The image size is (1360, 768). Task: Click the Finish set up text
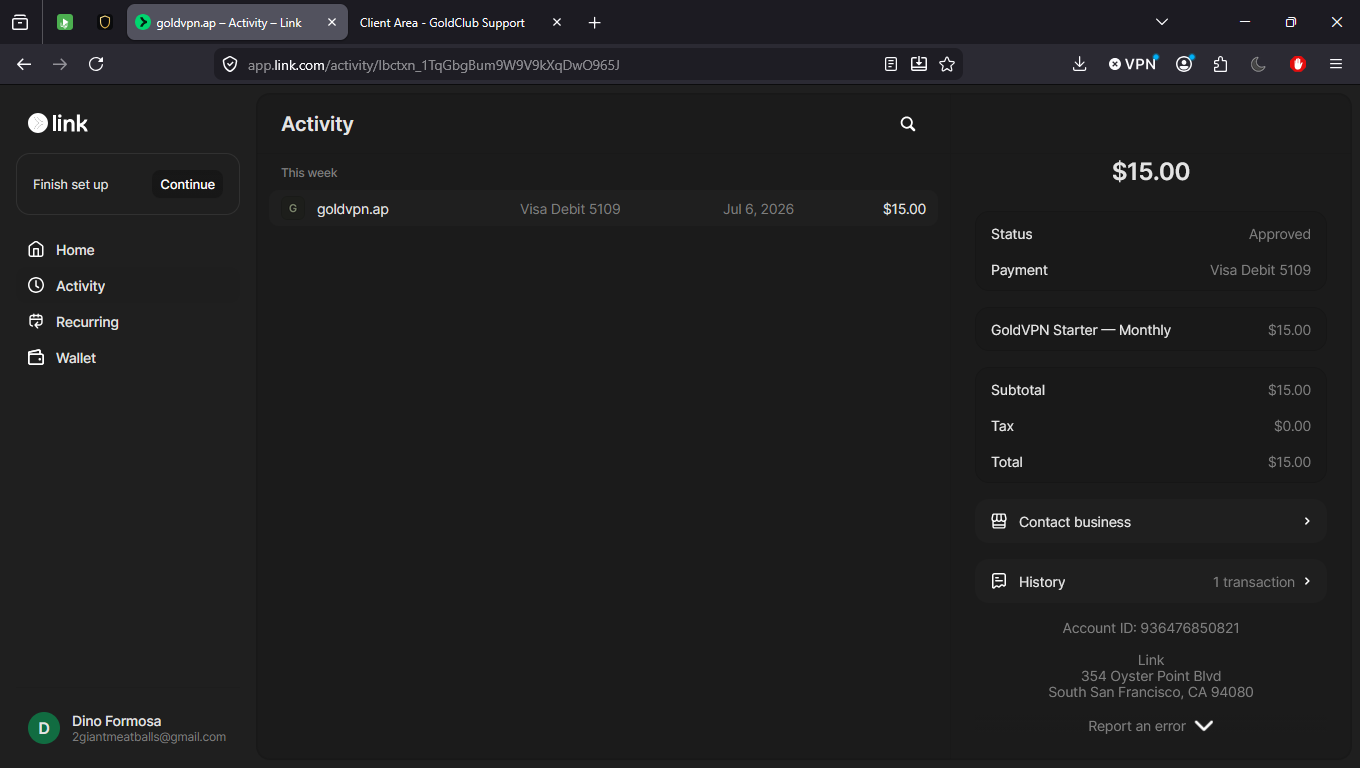pos(71,184)
